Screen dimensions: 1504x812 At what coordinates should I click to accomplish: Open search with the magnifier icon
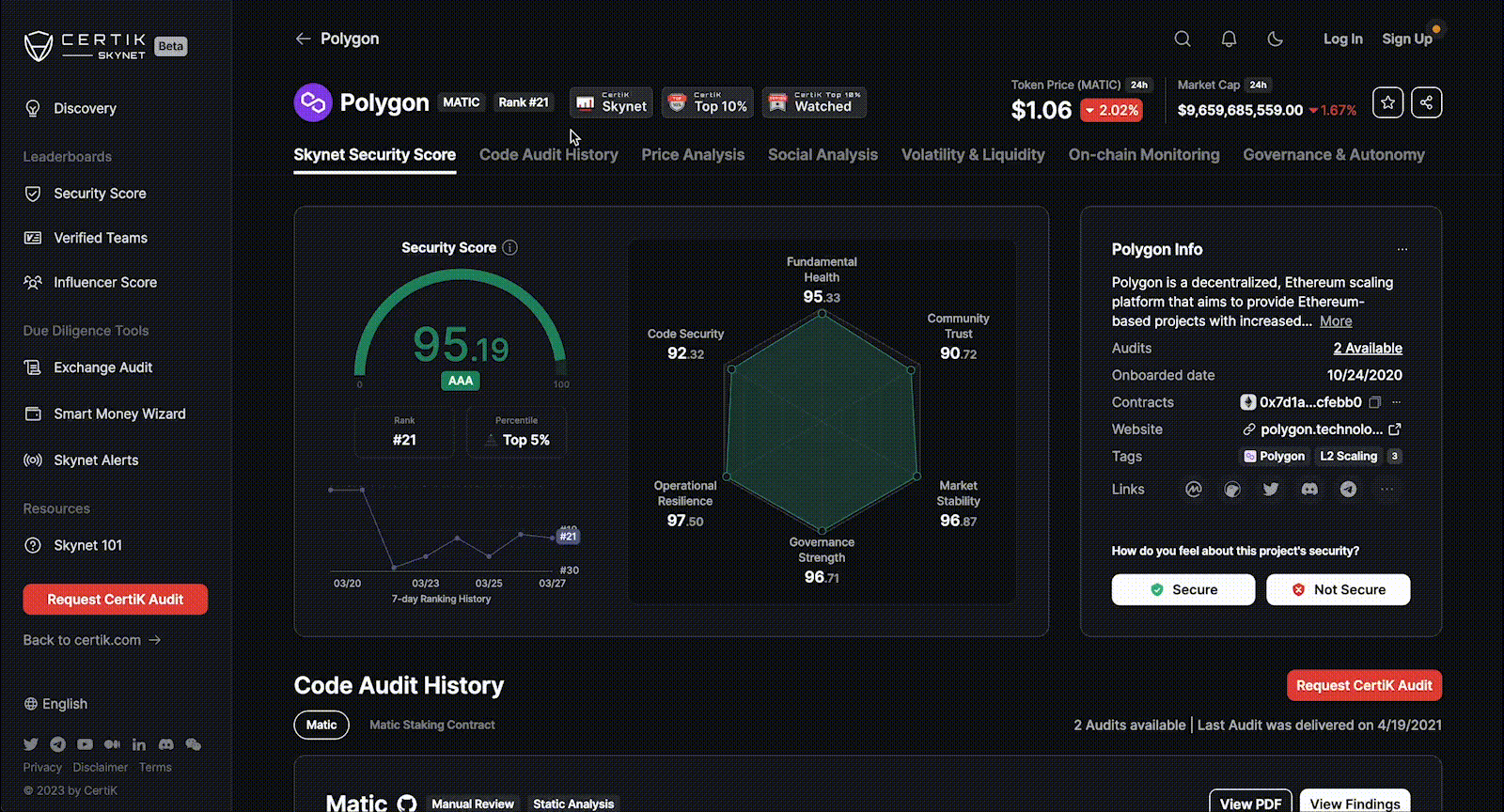tap(1183, 39)
